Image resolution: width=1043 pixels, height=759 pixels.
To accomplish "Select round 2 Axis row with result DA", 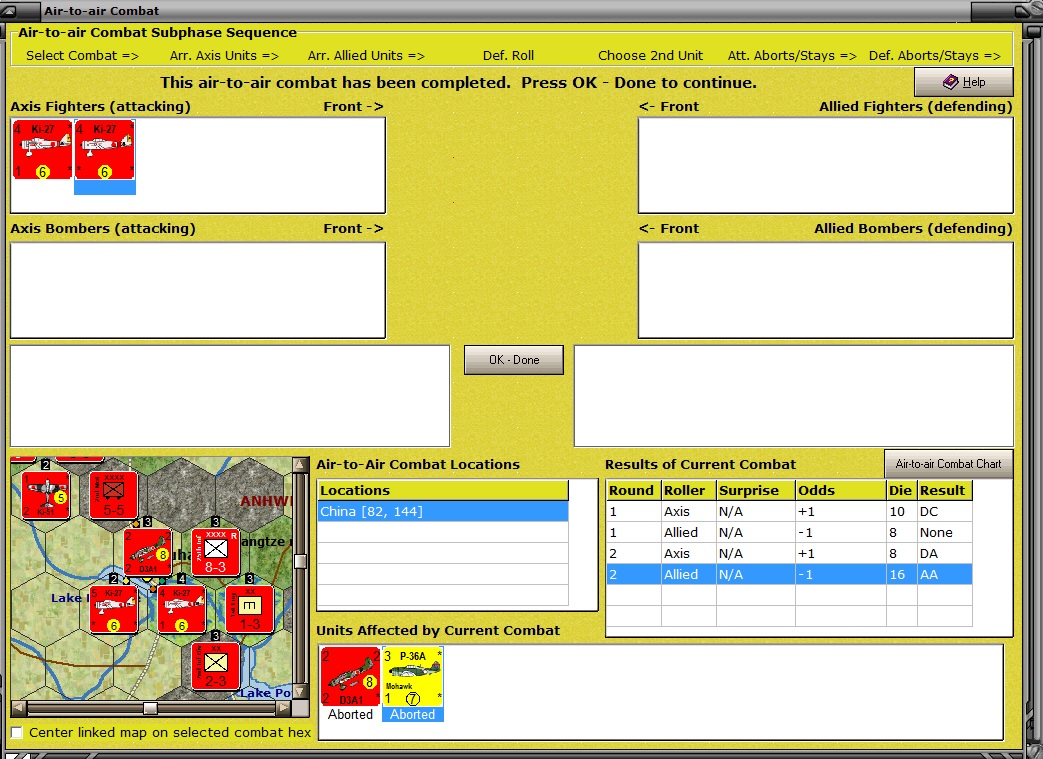I will pyautogui.click(x=790, y=553).
